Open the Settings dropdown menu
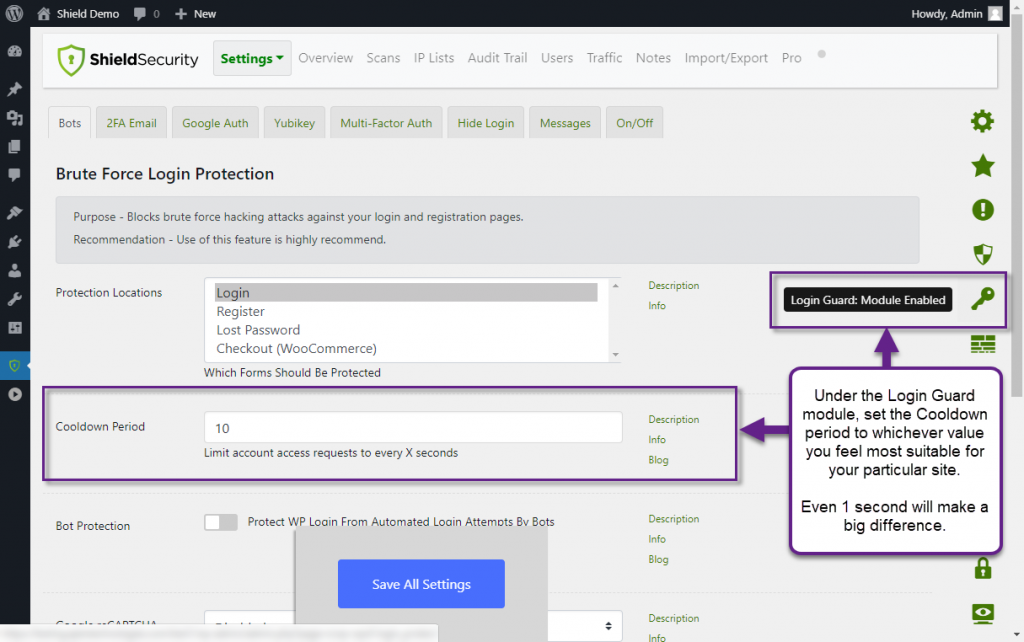 click(252, 58)
